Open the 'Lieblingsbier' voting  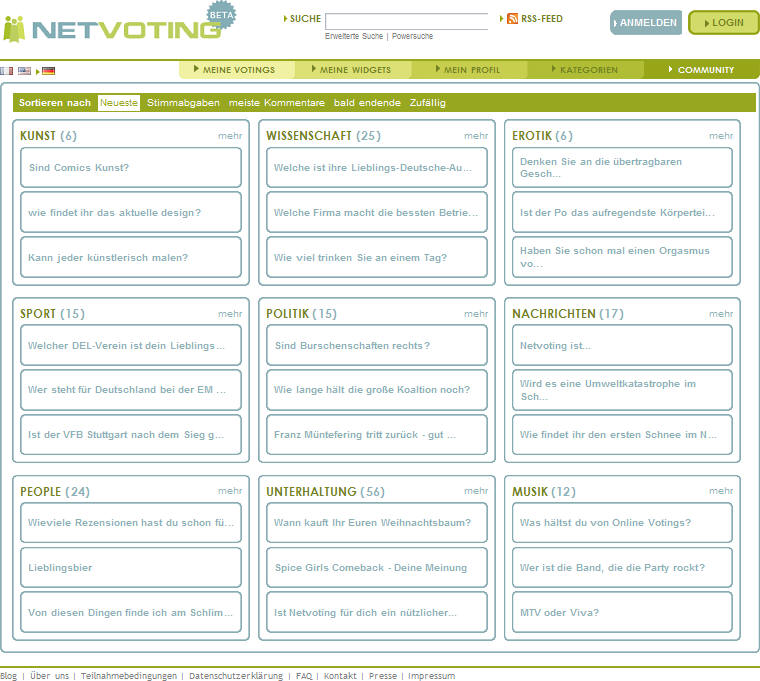131,568
